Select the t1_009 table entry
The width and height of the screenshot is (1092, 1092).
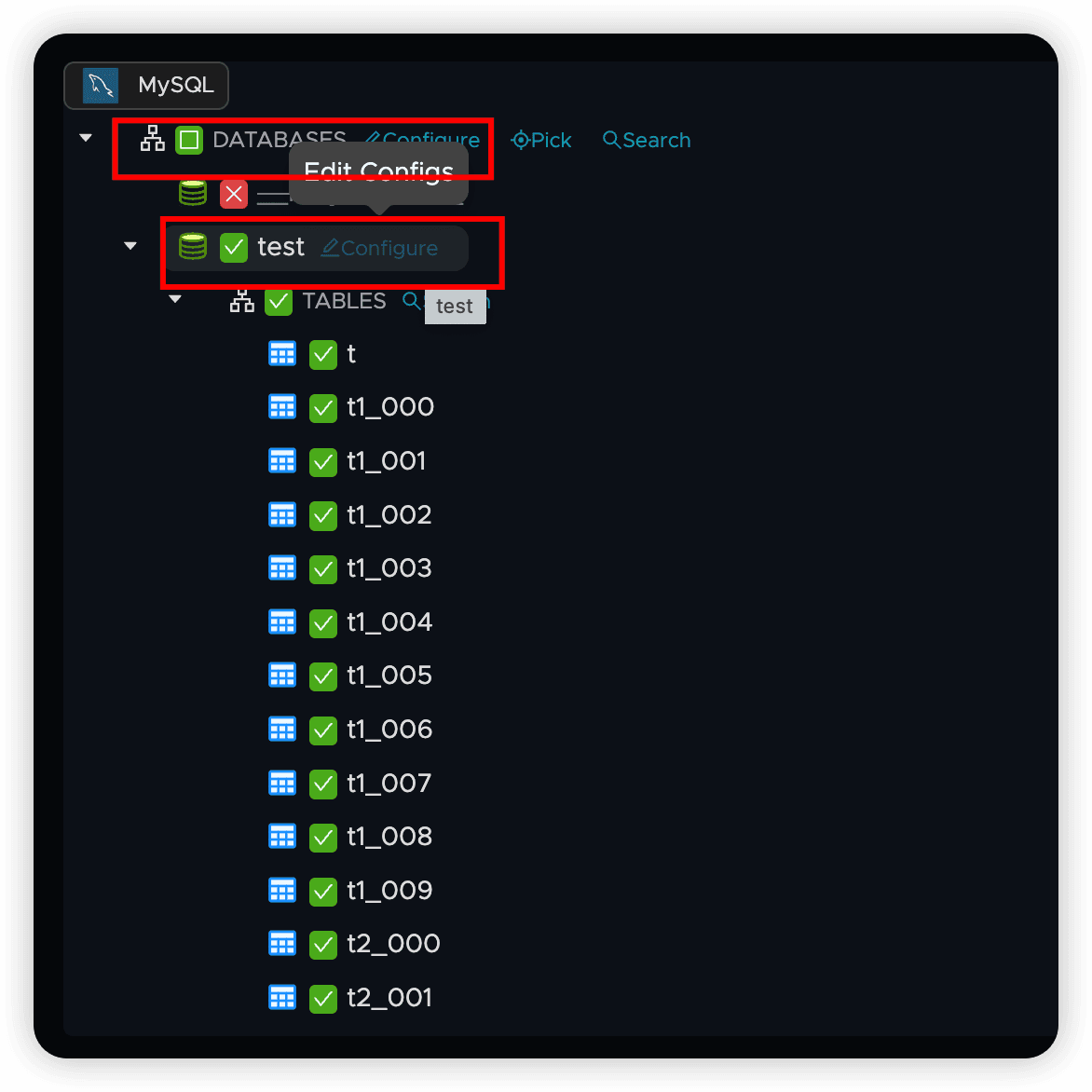coord(389,890)
